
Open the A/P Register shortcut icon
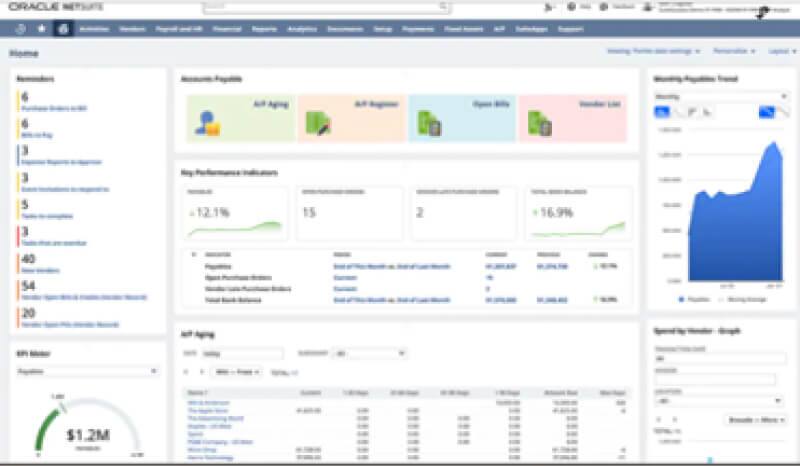(x=318, y=124)
